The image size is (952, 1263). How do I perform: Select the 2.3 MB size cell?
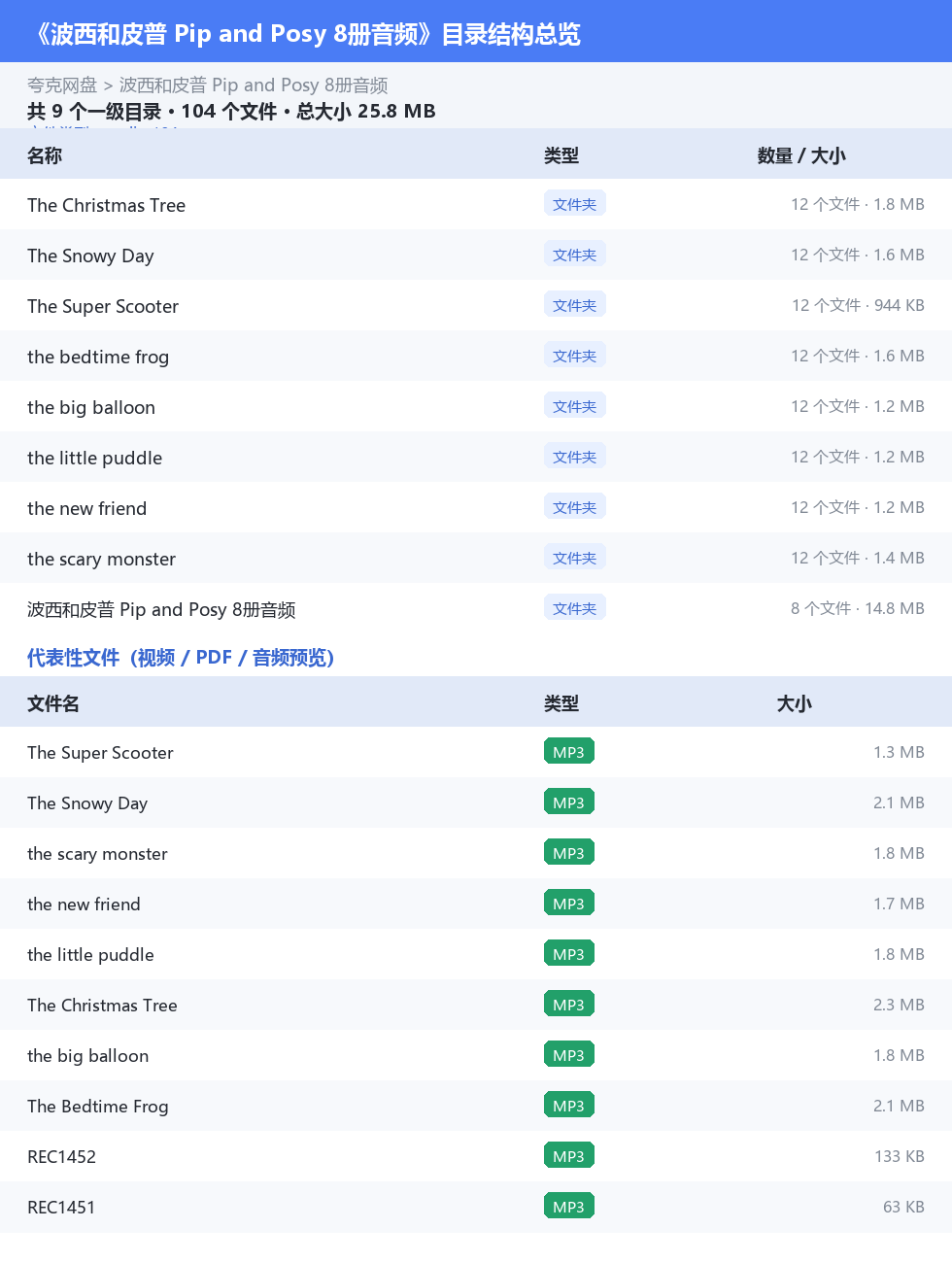899,1005
